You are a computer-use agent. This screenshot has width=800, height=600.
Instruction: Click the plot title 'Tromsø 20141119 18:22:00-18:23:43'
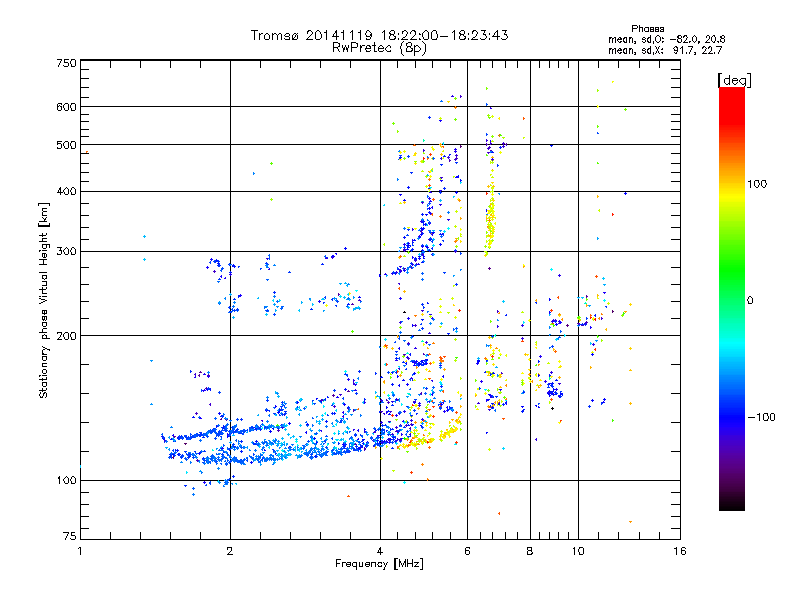point(379,35)
